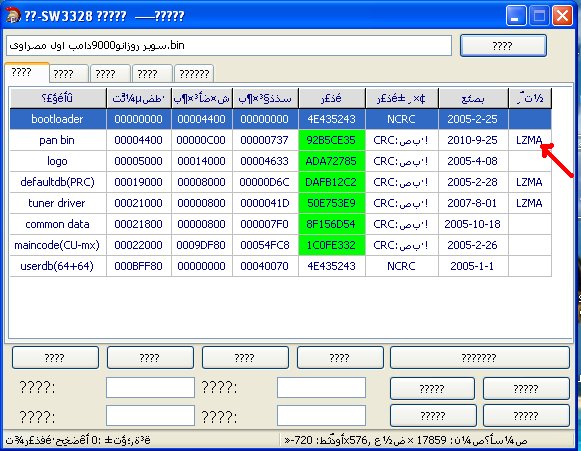The image size is (581, 451).
Task: Minimize the SW3328 window
Action: click(x=515, y=16)
